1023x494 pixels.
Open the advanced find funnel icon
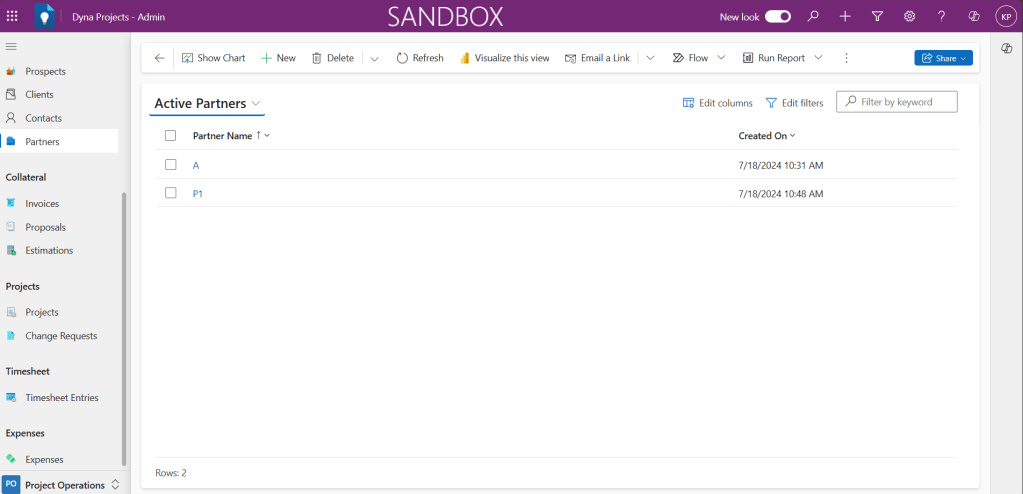coord(877,16)
